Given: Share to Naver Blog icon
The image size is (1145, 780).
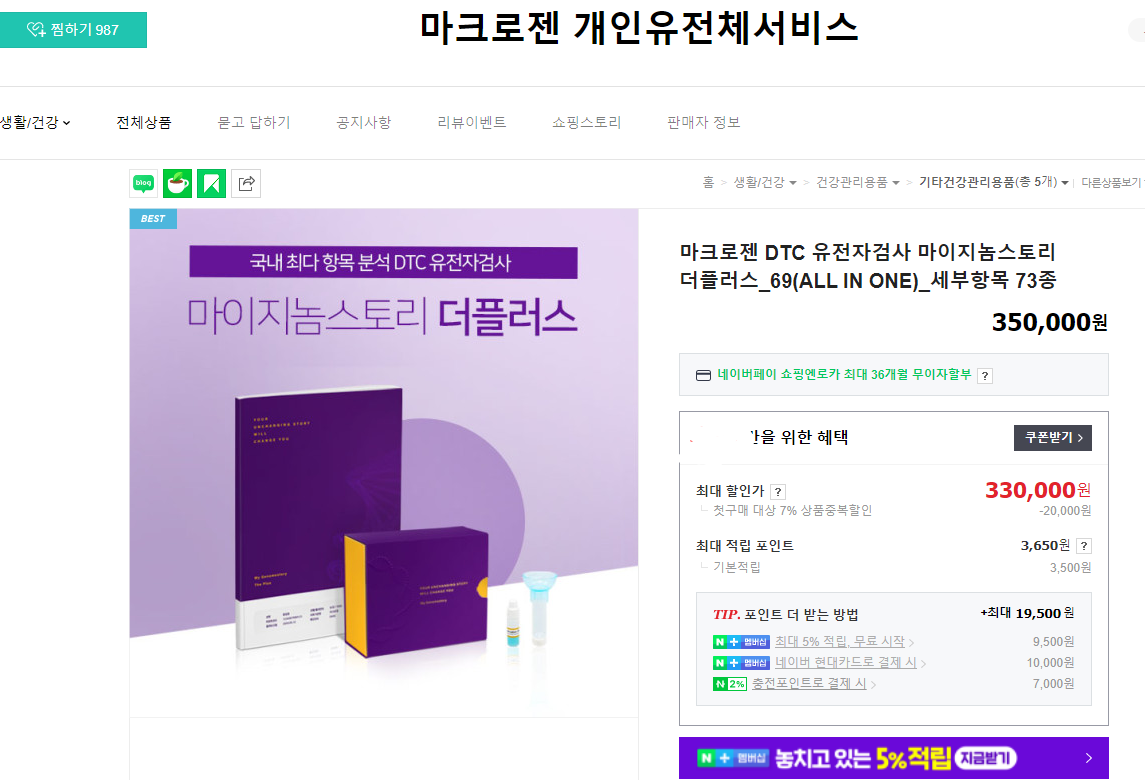Looking at the screenshot, I should click(x=144, y=183).
